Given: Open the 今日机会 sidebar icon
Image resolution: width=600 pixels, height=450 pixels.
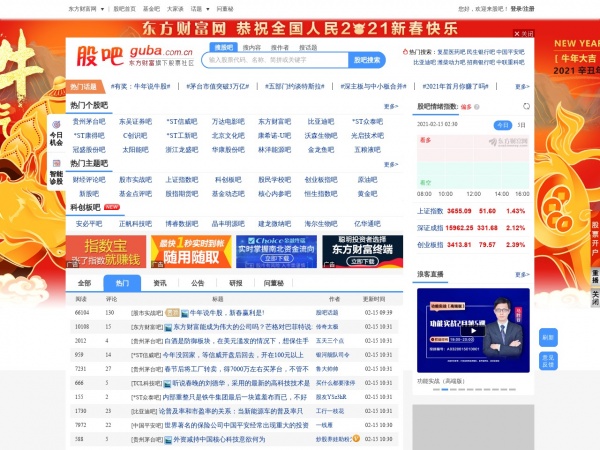Looking at the screenshot, I should pyautogui.click(x=56, y=133).
